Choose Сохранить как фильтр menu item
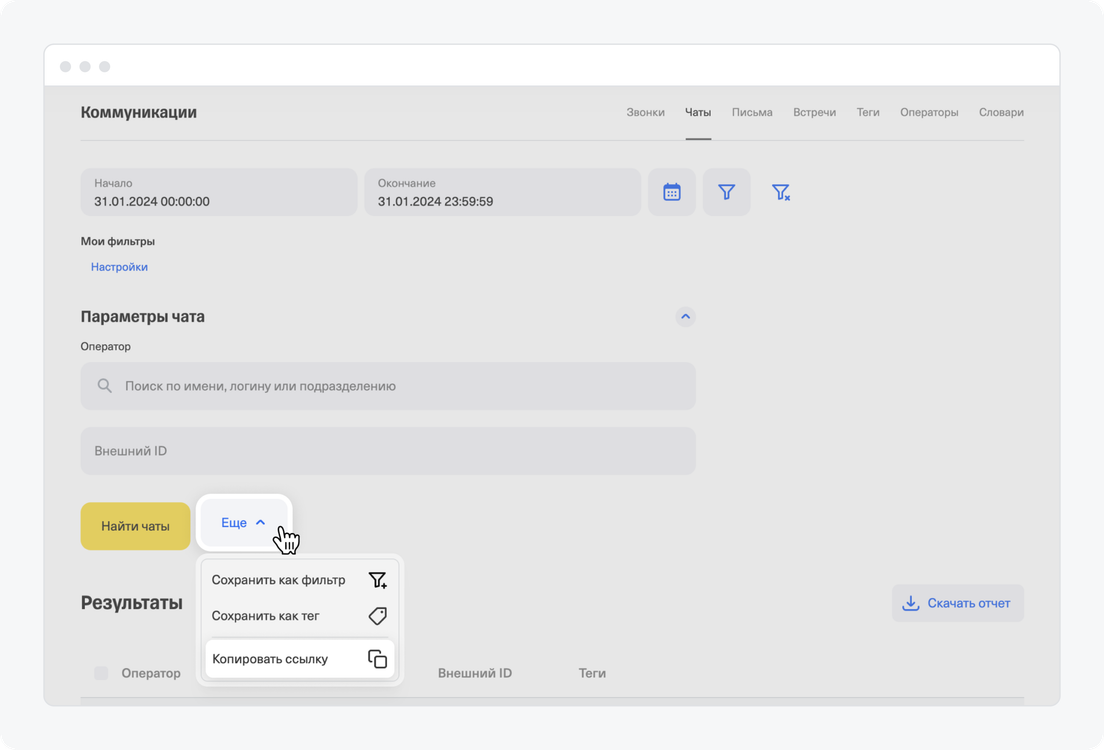This screenshot has height=750, width=1104. click(300, 580)
